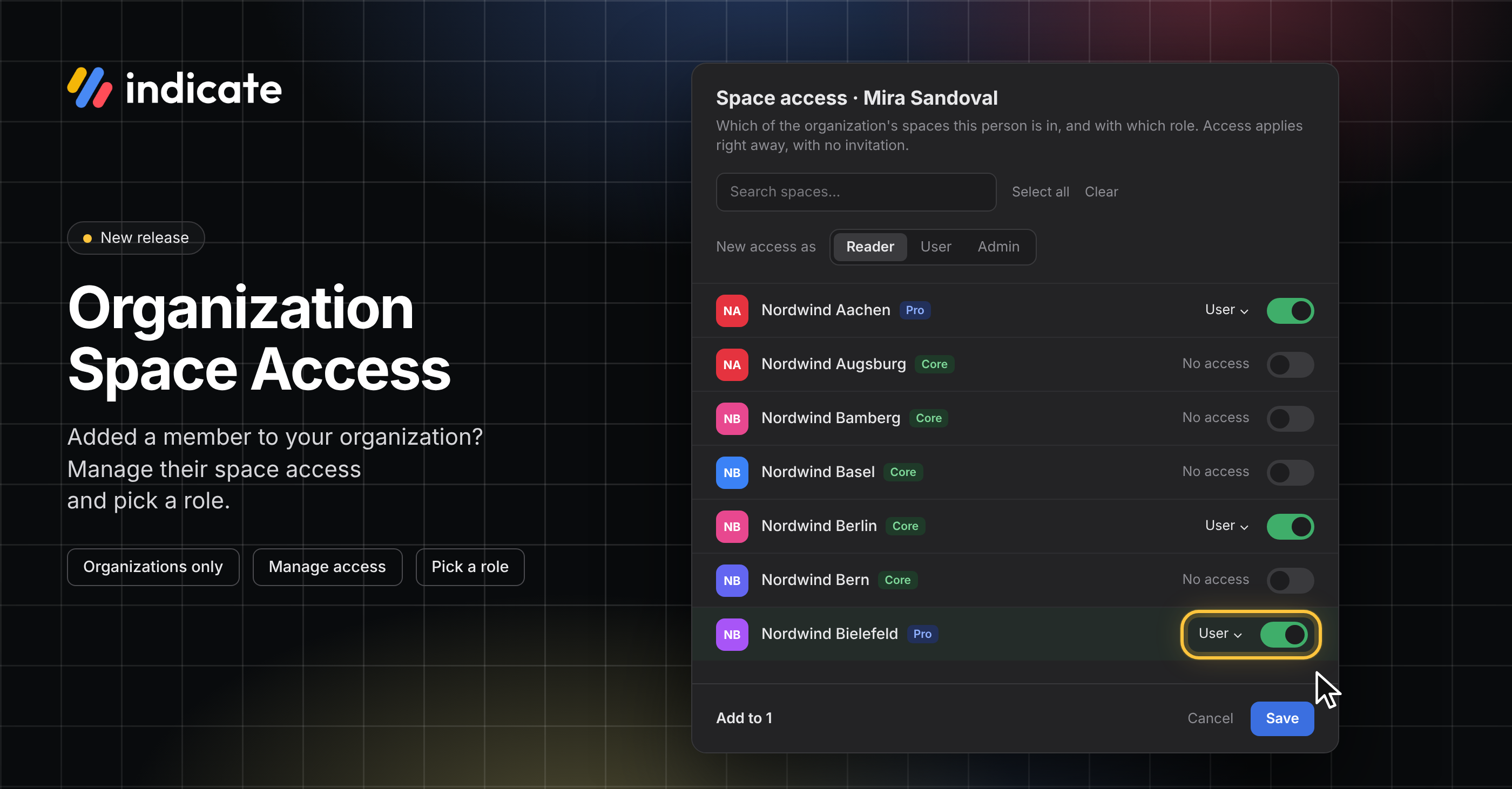Click Cancel in the dialog footer
The height and width of the screenshot is (789, 1512).
pyautogui.click(x=1210, y=718)
